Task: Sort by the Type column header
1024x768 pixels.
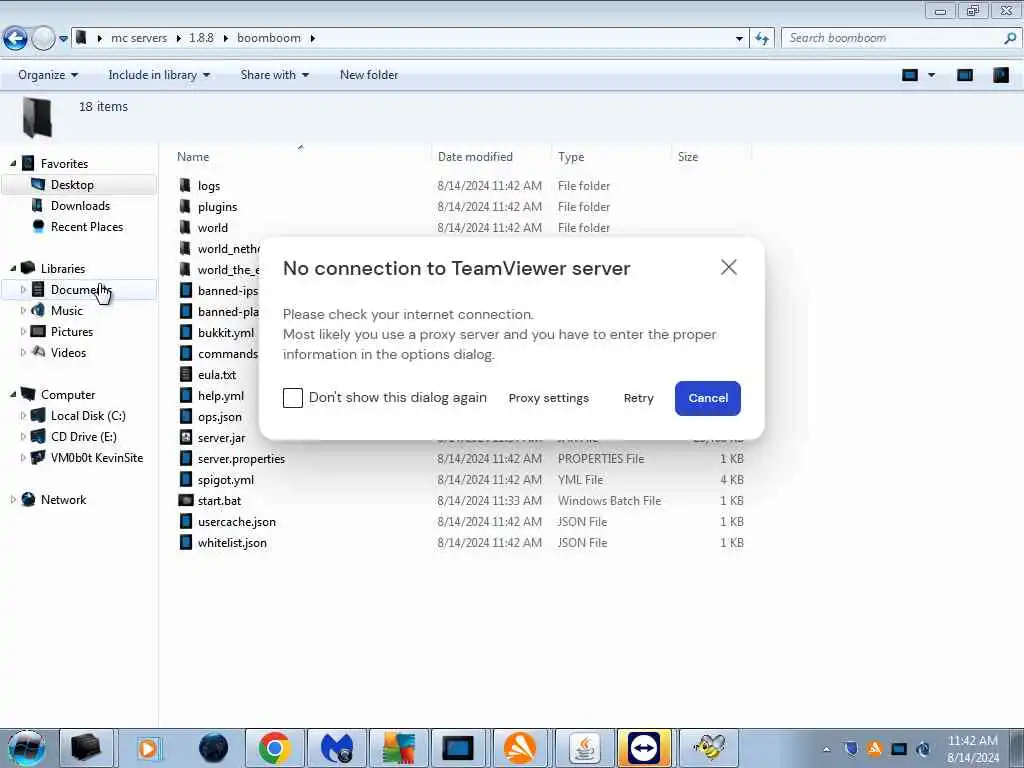Action: (571, 157)
